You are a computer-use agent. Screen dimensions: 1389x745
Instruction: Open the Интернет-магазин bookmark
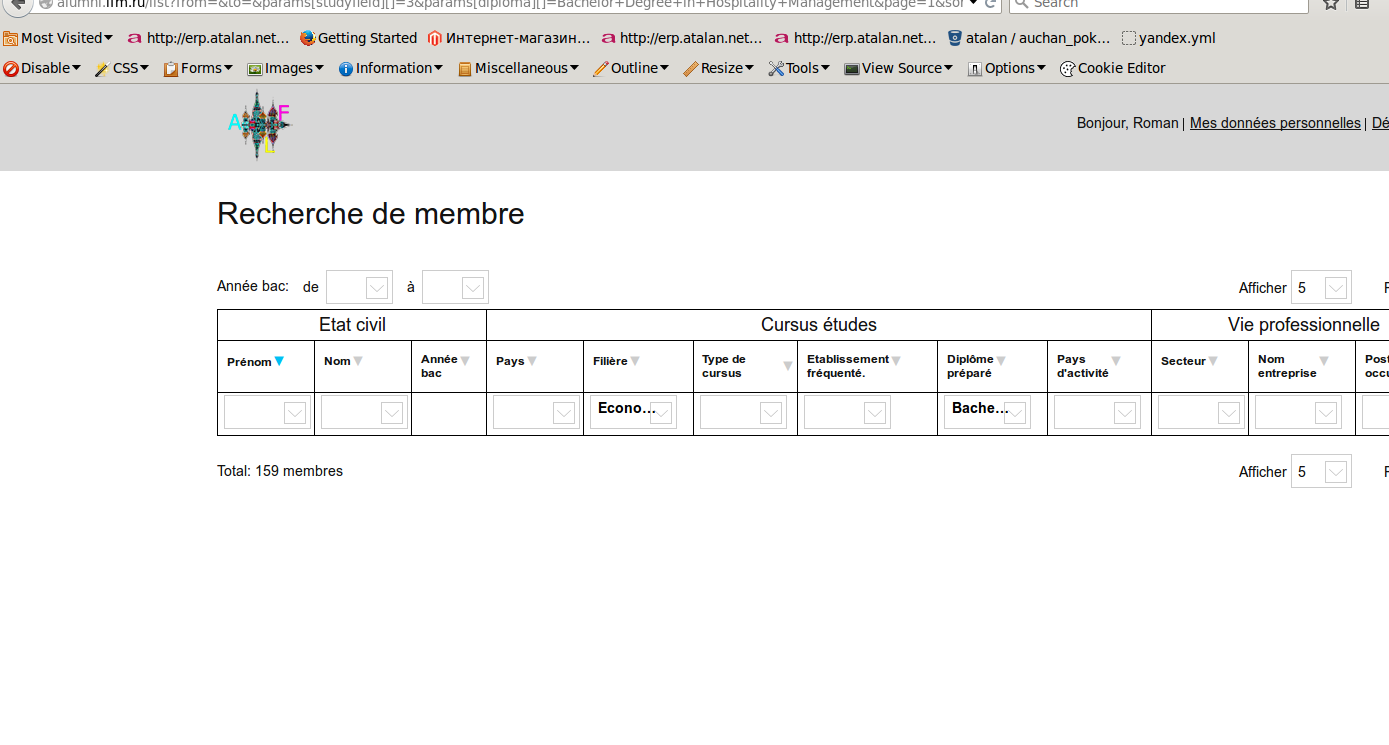click(508, 38)
